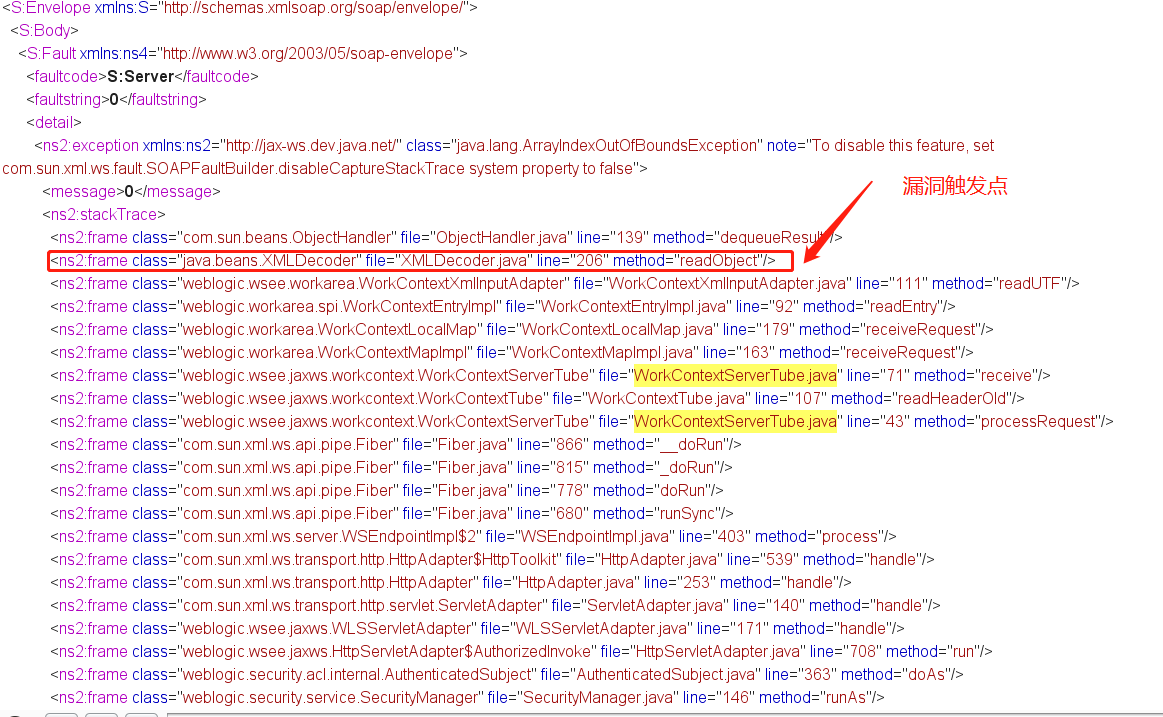Click highlighted WorkContextServerTube.java on line 71 frame
The width and height of the screenshot is (1163, 717).
(735, 375)
